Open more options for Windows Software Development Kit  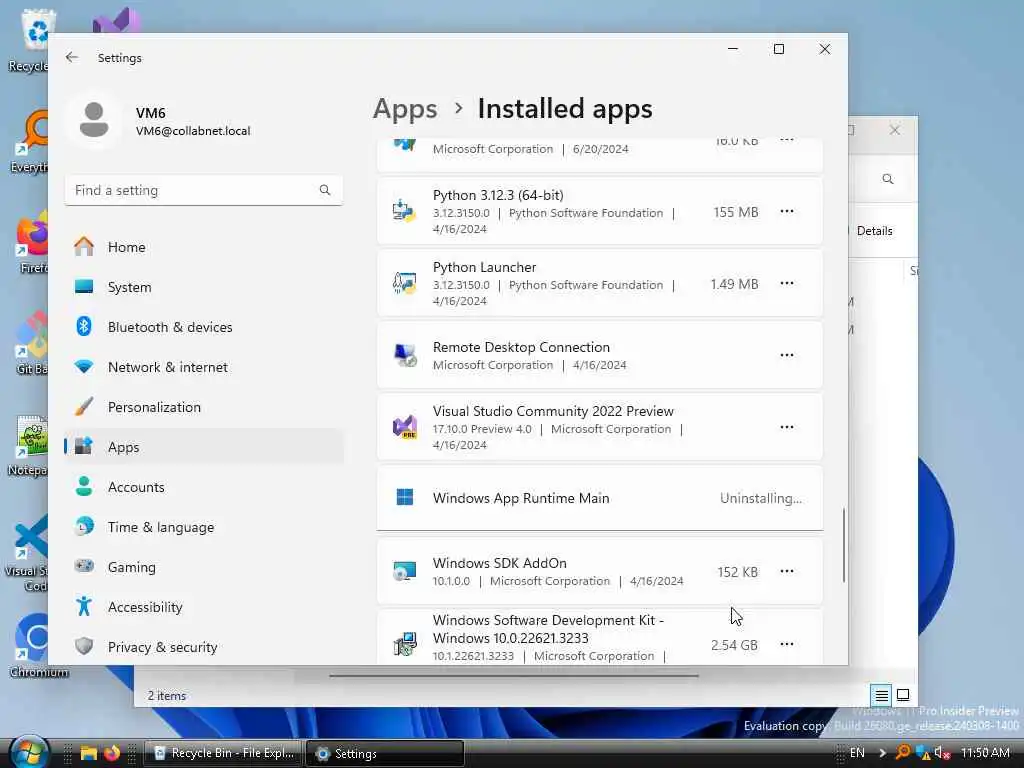point(787,644)
